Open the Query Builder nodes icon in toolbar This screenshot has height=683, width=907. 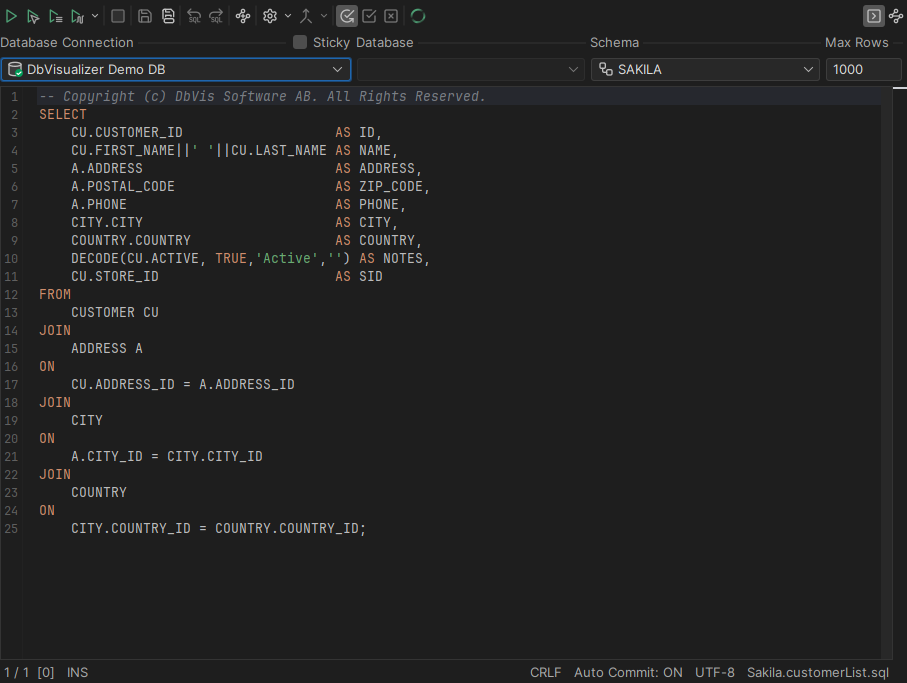(243, 16)
